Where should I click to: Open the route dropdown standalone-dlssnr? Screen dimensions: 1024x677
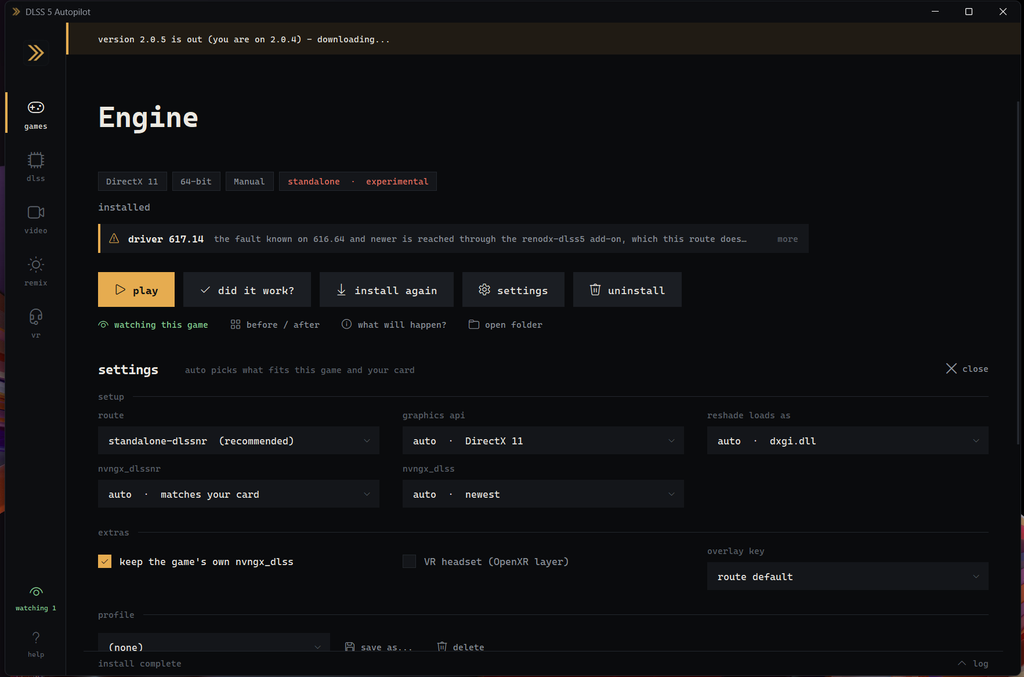click(x=238, y=441)
